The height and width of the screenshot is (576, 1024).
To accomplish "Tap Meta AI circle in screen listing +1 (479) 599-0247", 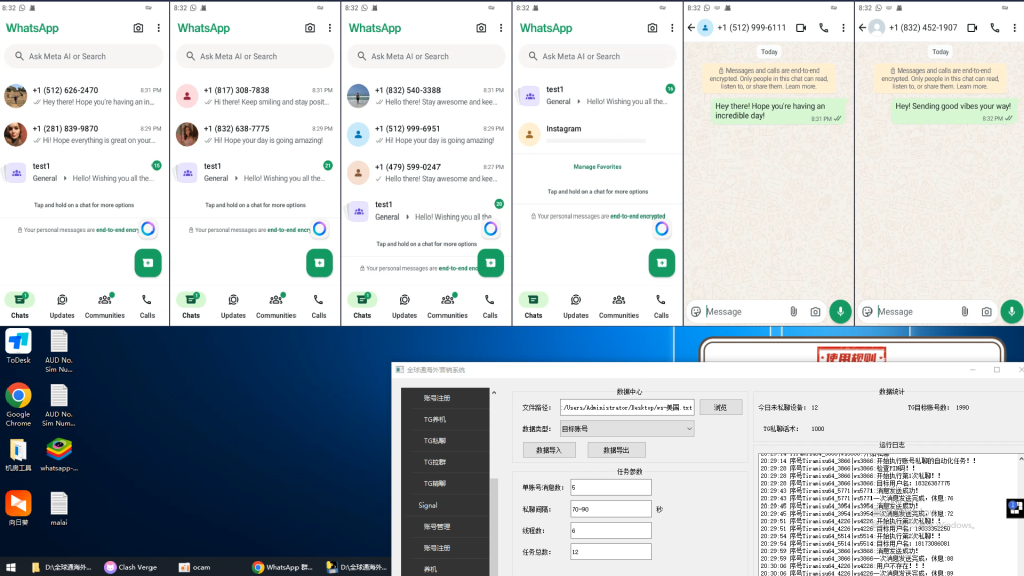I will (x=490, y=229).
